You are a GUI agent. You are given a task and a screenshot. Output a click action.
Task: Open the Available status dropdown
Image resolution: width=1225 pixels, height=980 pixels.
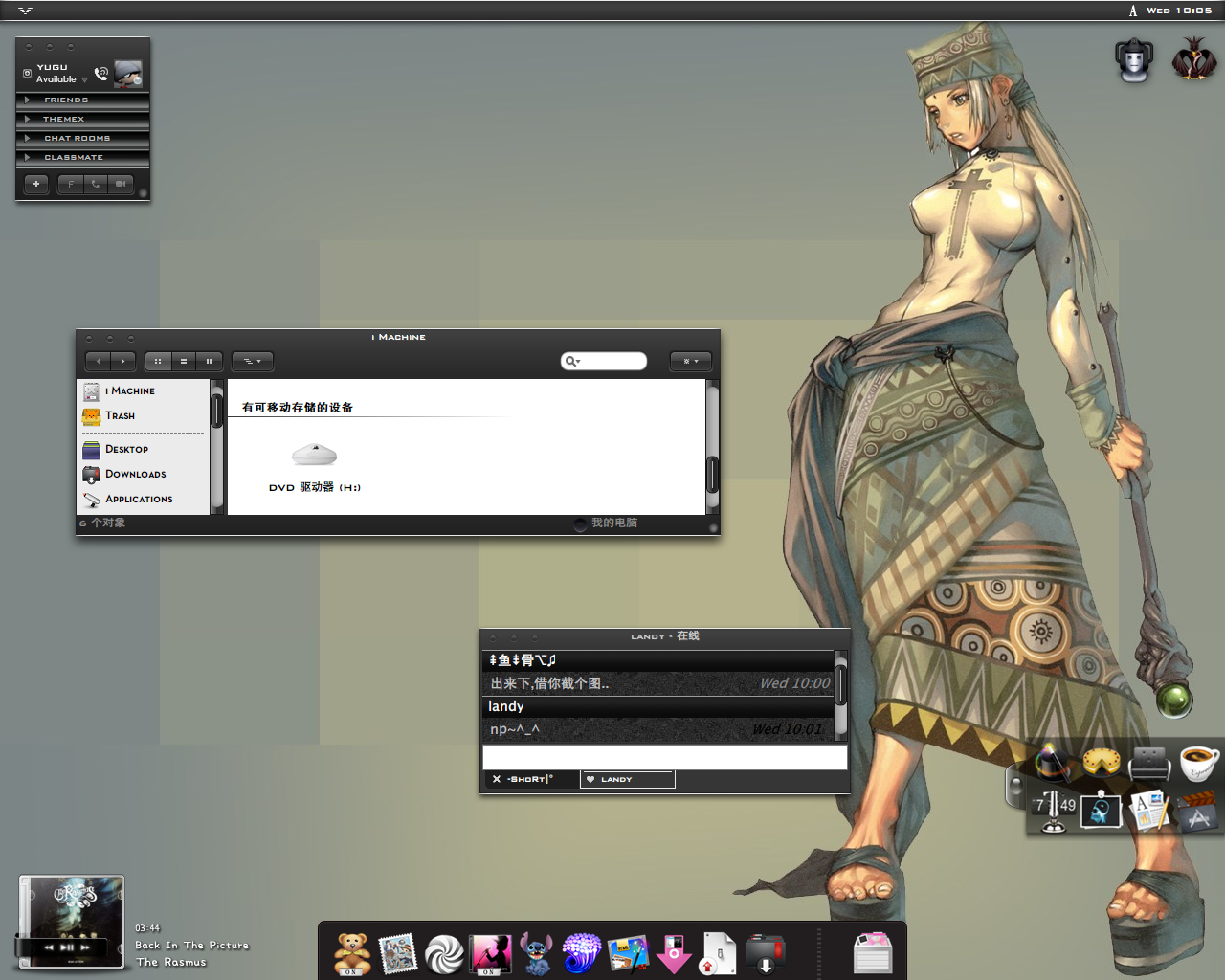61,79
